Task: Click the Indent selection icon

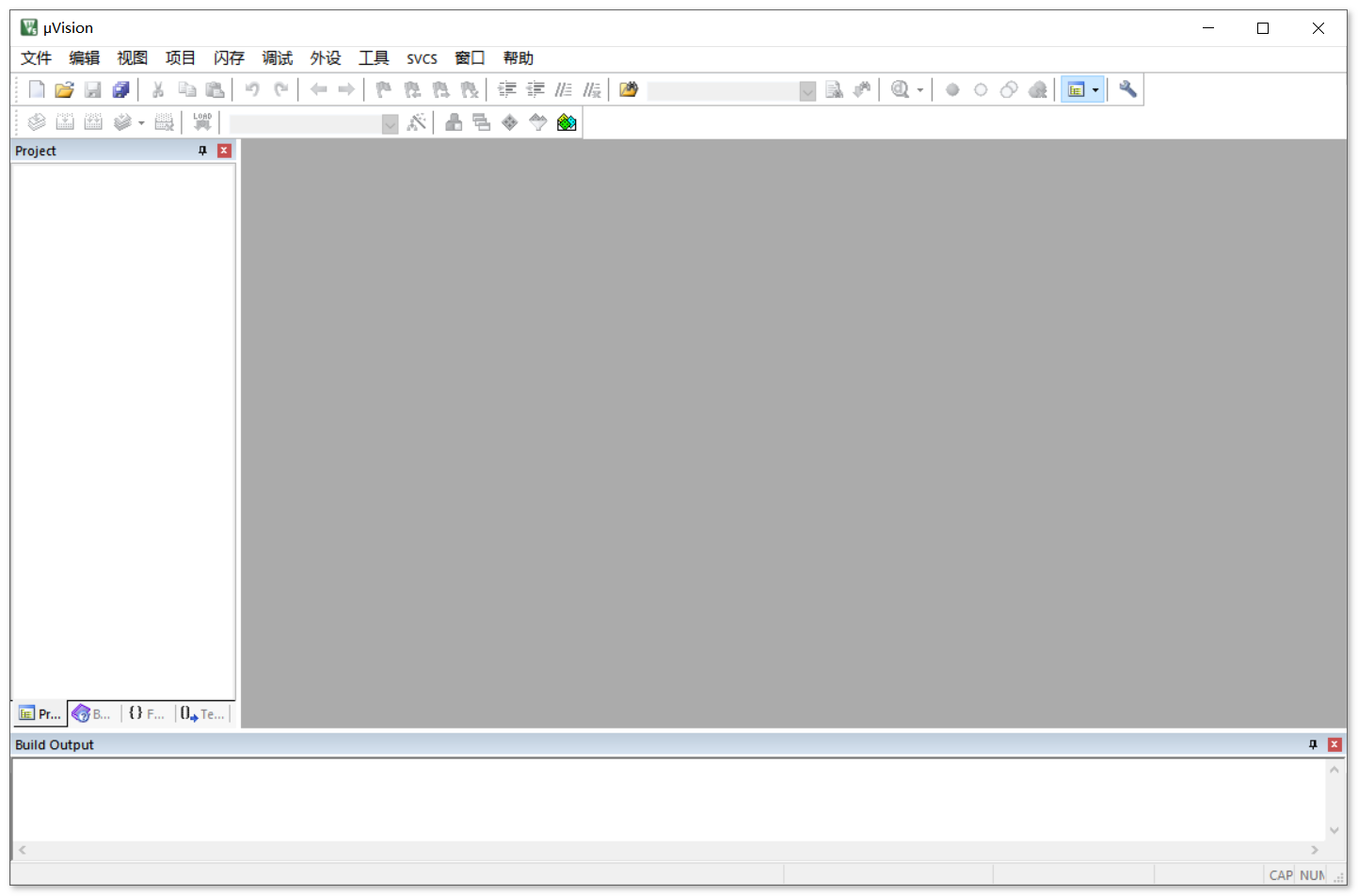Action: (507, 89)
